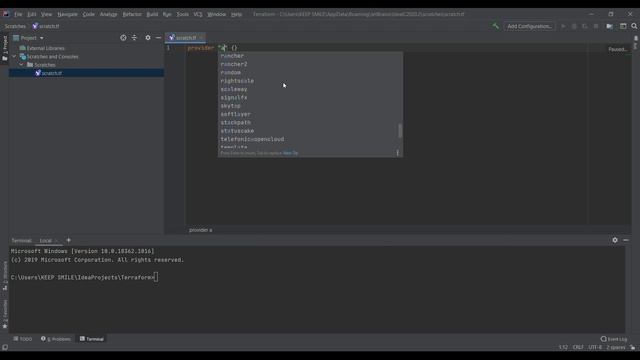Click the Run play icon in the toolbar
This screenshot has height=360, width=640.
pyautogui.click(x=563, y=26)
